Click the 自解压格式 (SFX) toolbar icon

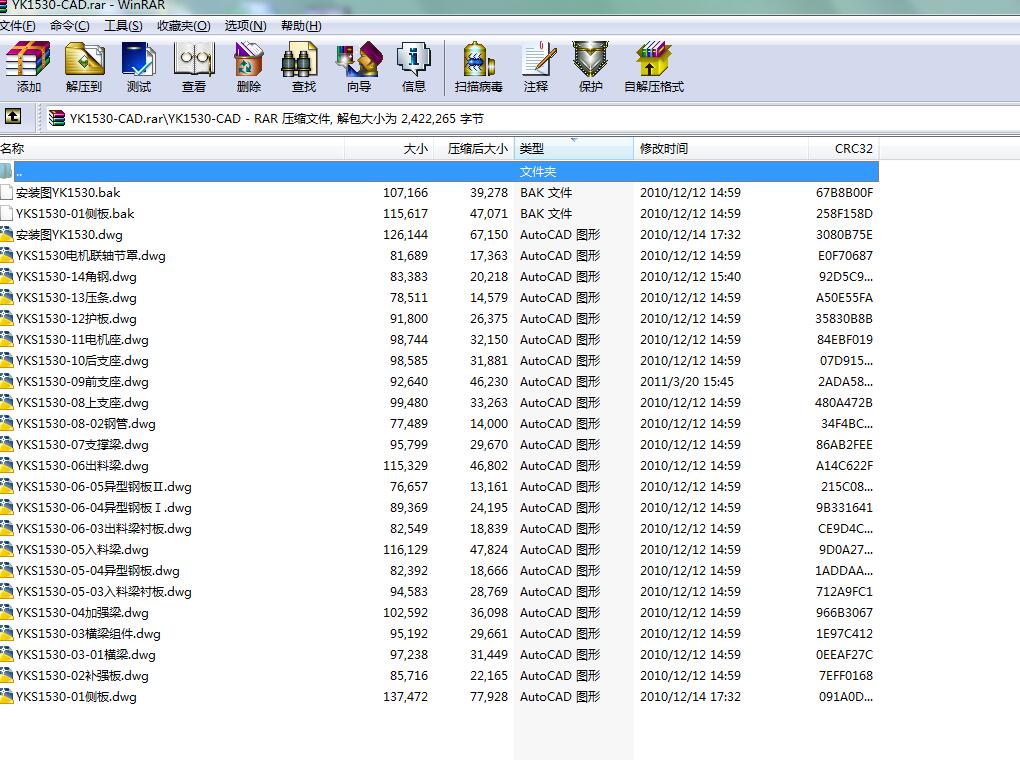(x=654, y=67)
